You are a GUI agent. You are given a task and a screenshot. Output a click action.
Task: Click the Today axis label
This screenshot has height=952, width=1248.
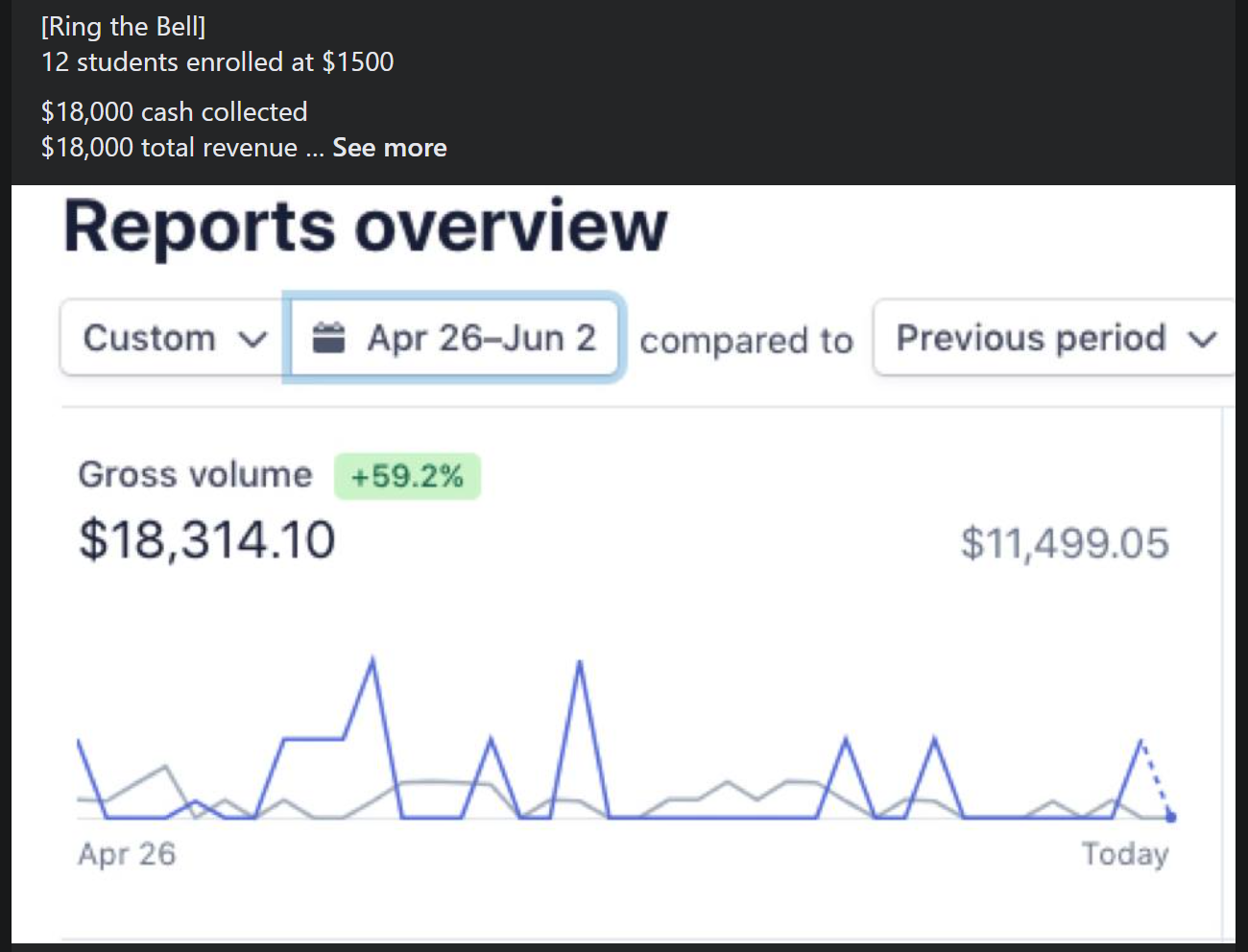1125,853
